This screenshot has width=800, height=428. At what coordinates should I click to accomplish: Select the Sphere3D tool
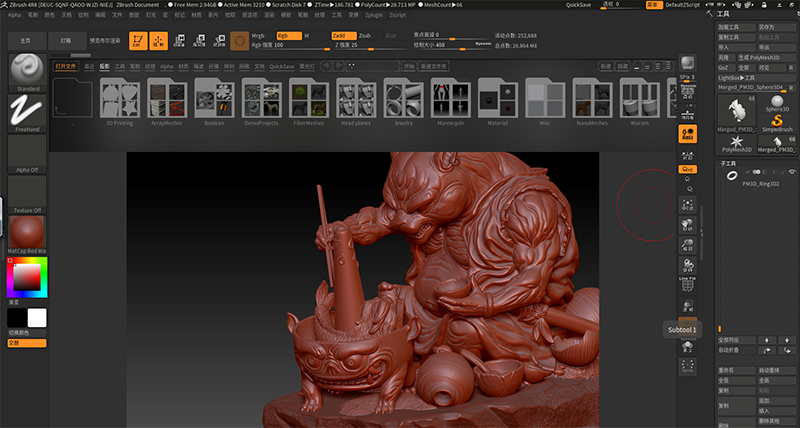(777, 104)
